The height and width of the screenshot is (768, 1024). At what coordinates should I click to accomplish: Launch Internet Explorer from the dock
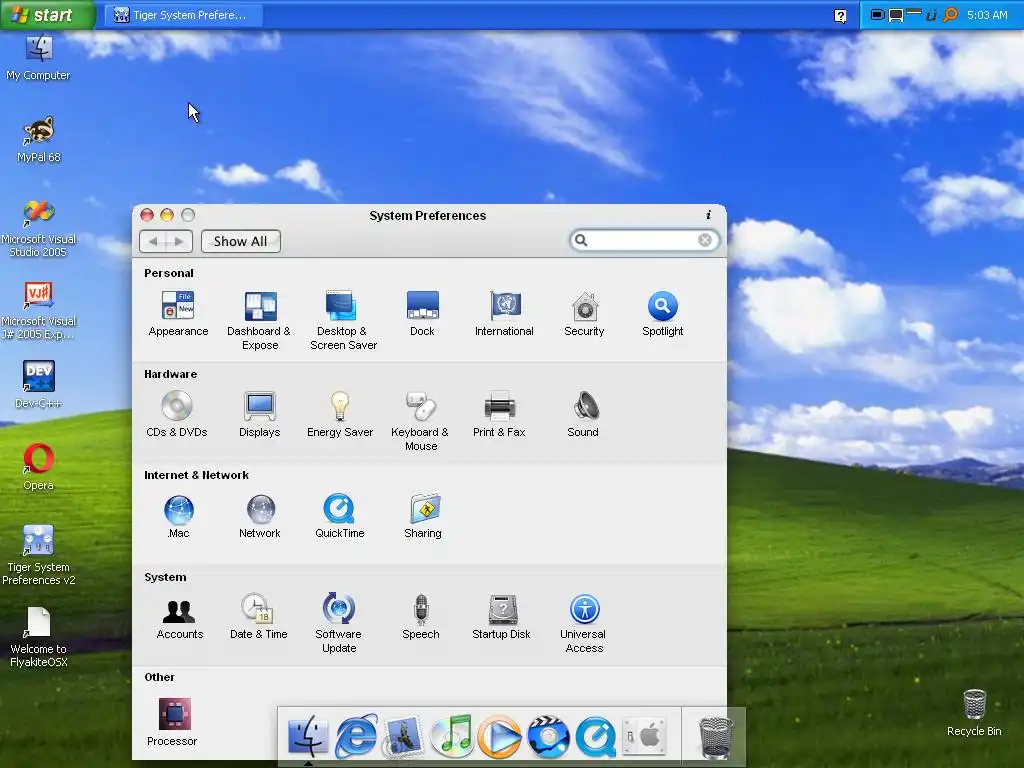pyautogui.click(x=356, y=736)
